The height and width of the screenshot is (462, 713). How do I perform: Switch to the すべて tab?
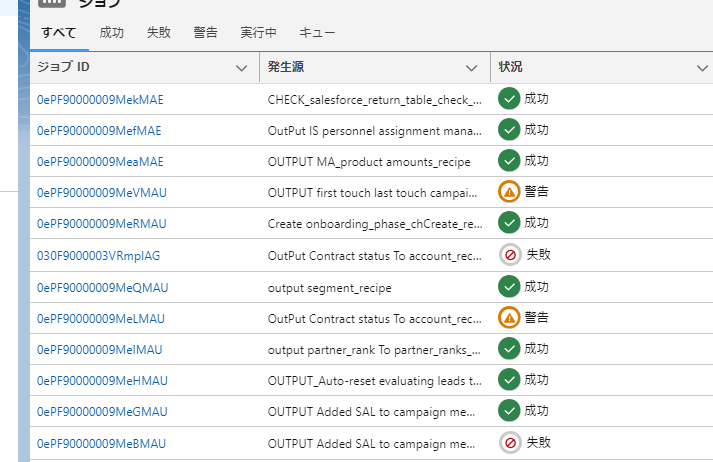point(59,33)
